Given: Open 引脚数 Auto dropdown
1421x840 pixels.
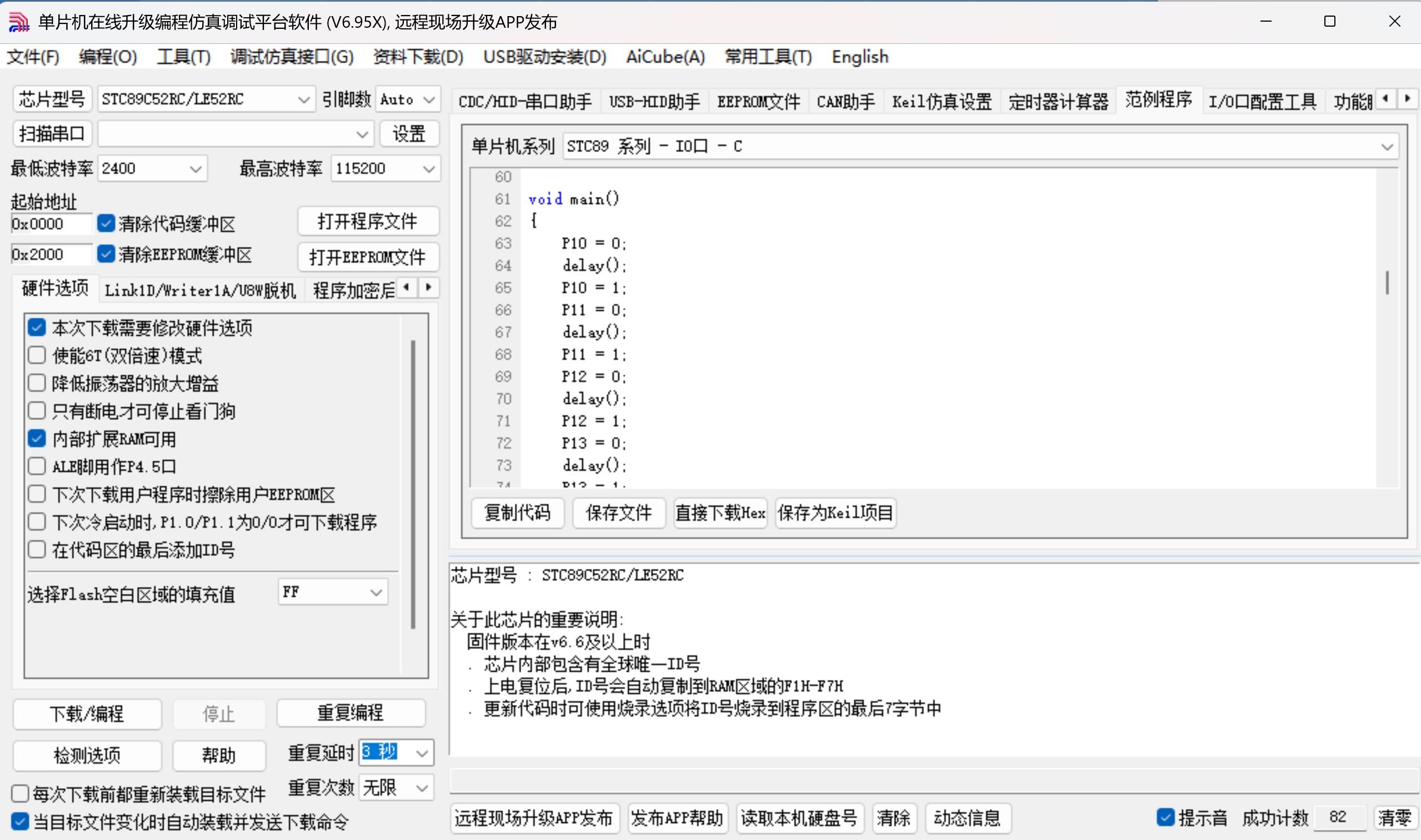Looking at the screenshot, I should tap(408, 99).
